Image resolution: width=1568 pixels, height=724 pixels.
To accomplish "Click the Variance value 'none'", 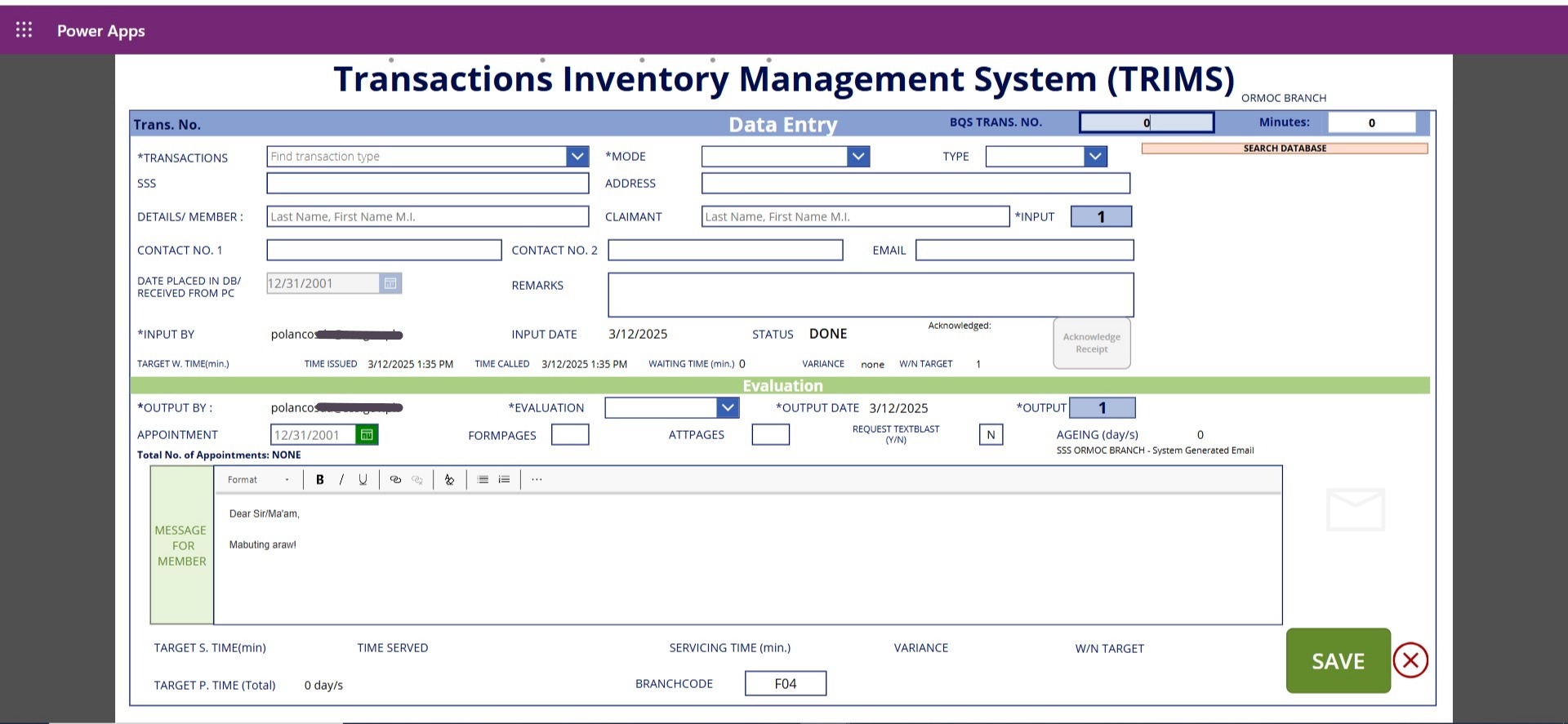I will point(872,365).
